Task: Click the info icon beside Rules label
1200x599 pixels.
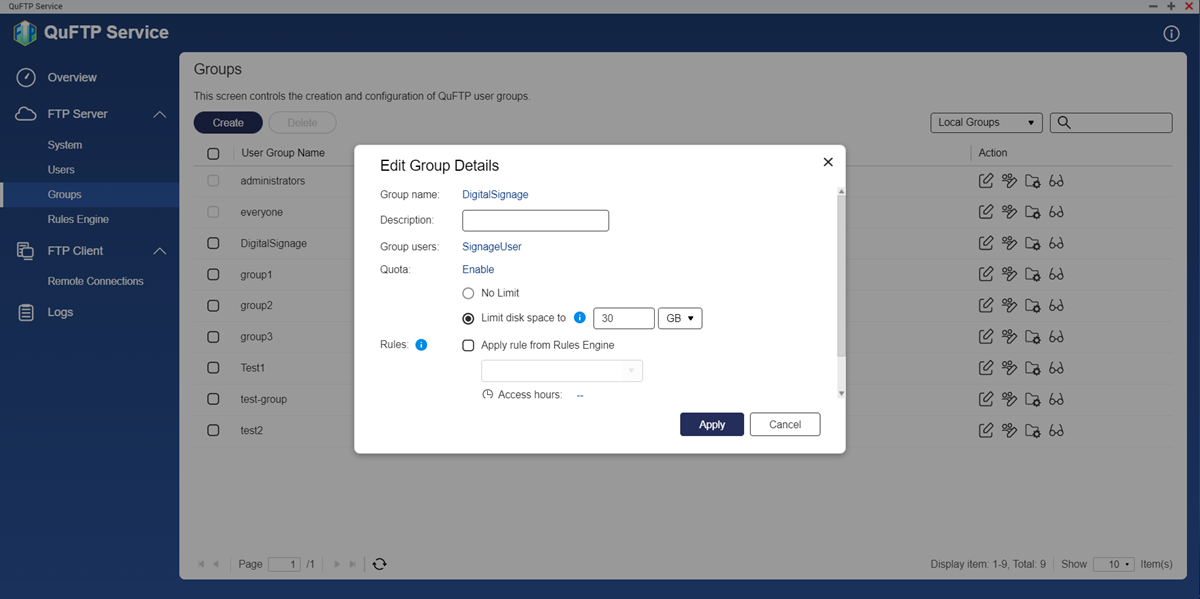Action: pos(421,345)
